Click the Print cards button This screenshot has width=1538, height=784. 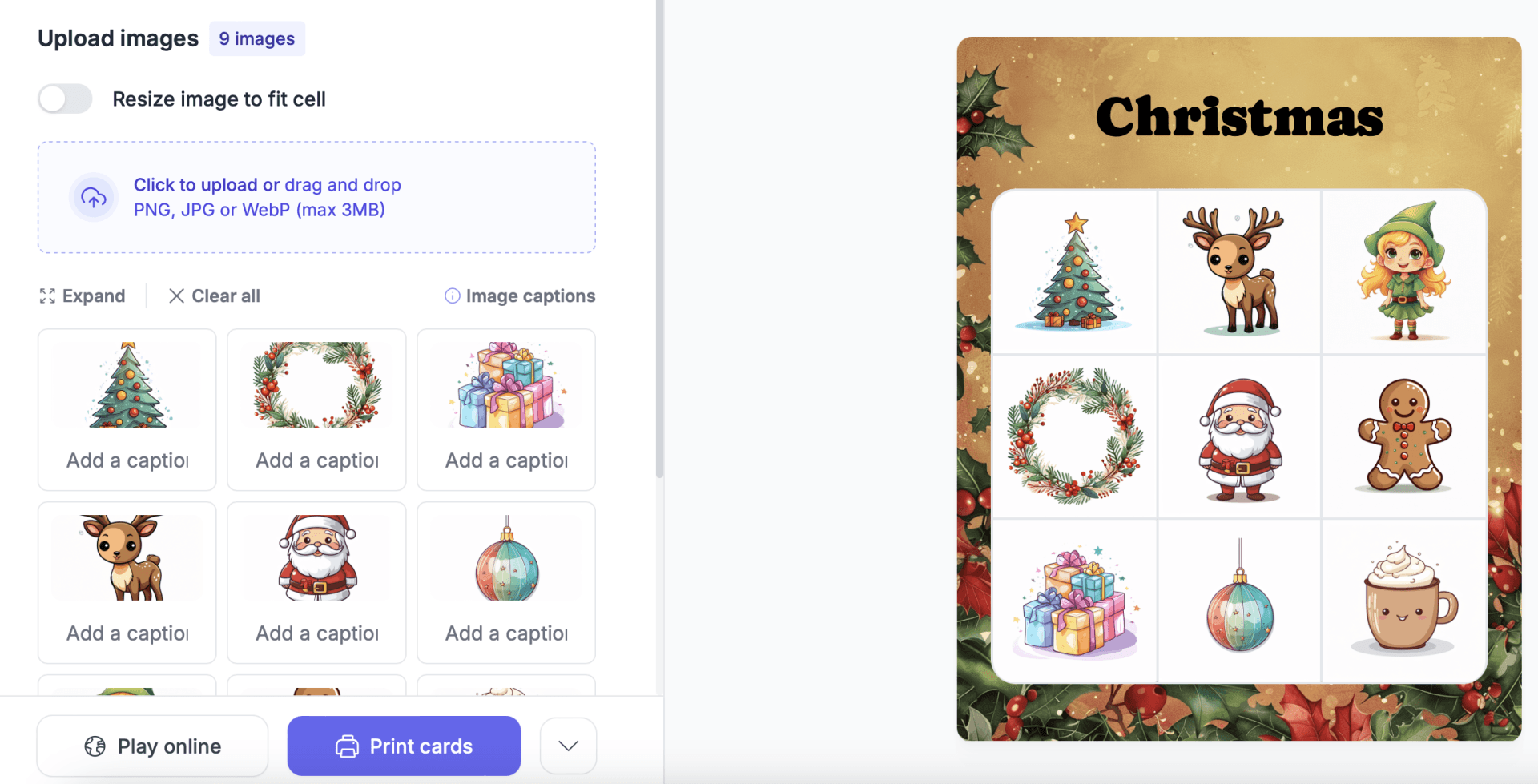pyautogui.click(x=404, y=746)
